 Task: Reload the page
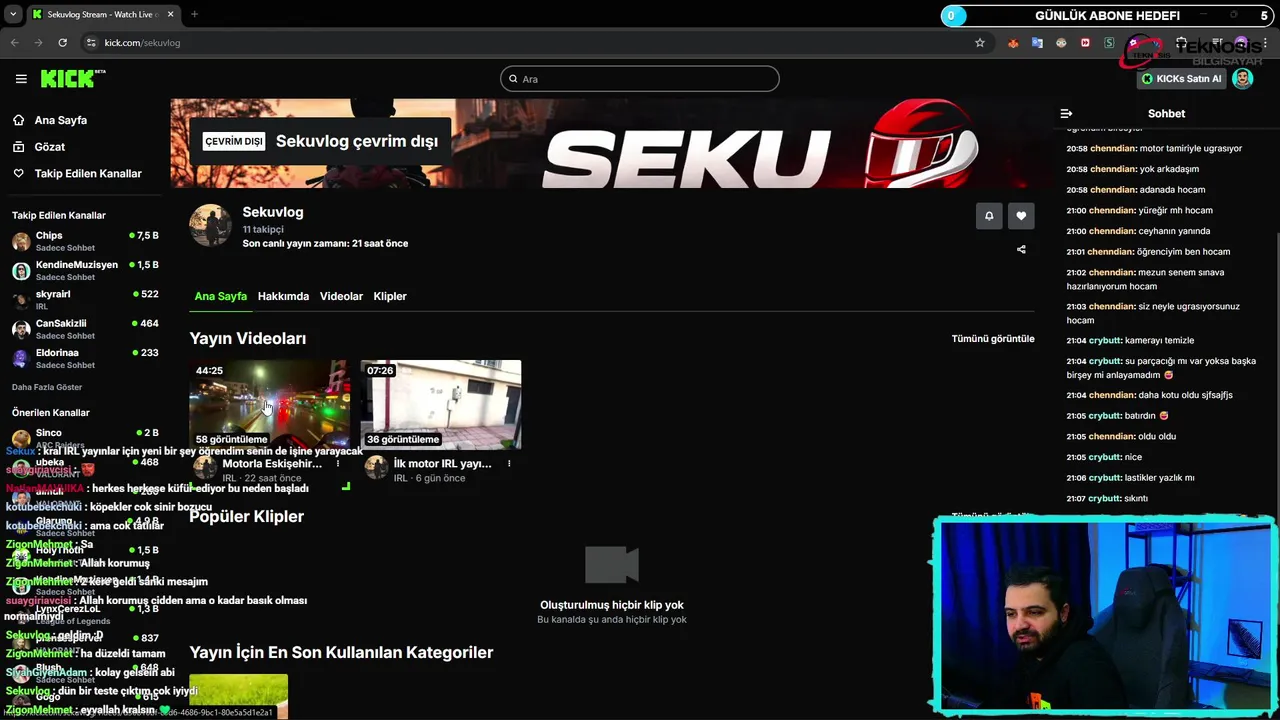click(x=62, y=43)
